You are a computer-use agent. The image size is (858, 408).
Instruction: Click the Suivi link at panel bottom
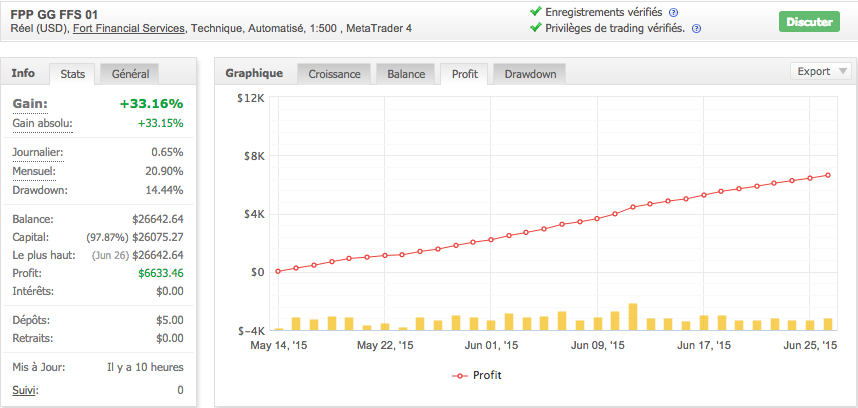(25, 390)
